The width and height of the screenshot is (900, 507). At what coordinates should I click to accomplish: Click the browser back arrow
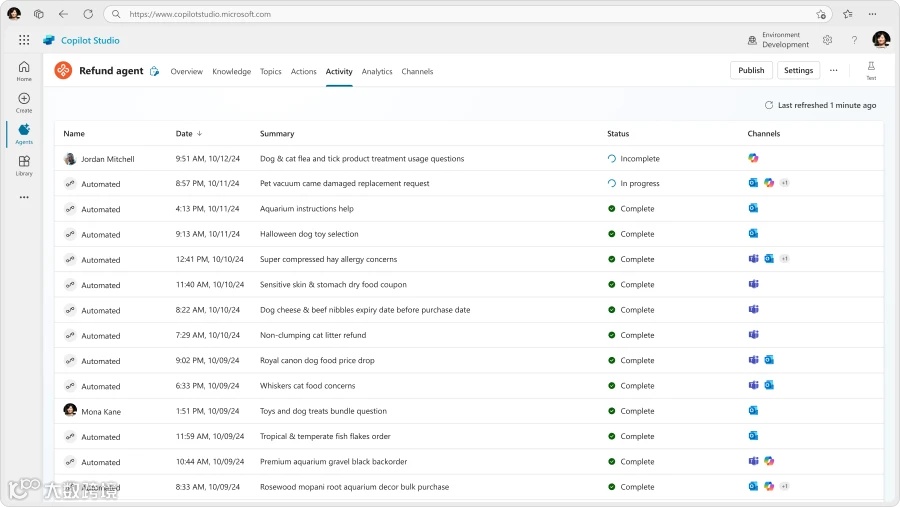pyautogui.click(x=63, y=14)
